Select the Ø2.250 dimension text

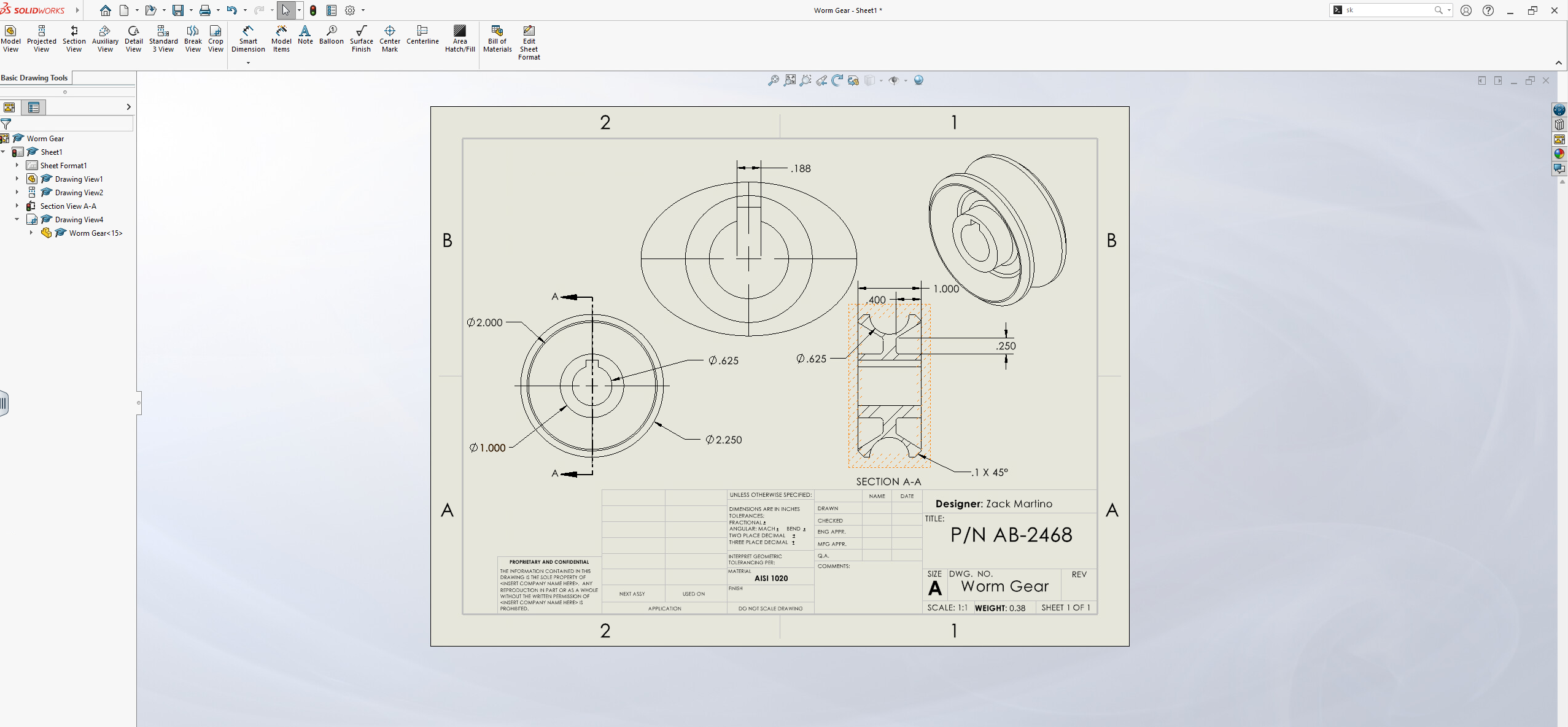[724, 440]
